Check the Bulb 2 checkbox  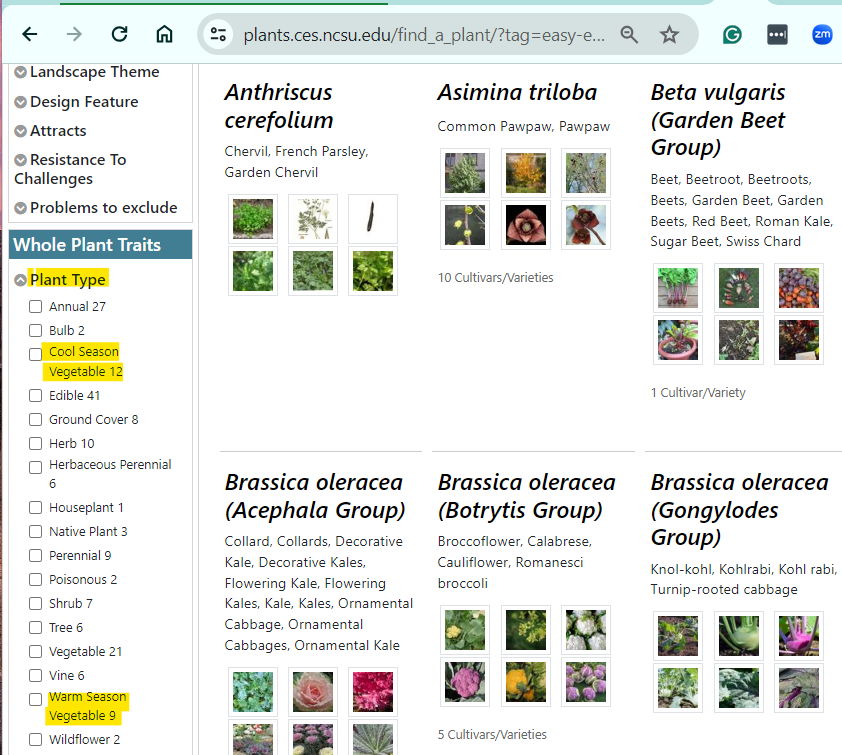pyautogui.click(x=35, y=330)
